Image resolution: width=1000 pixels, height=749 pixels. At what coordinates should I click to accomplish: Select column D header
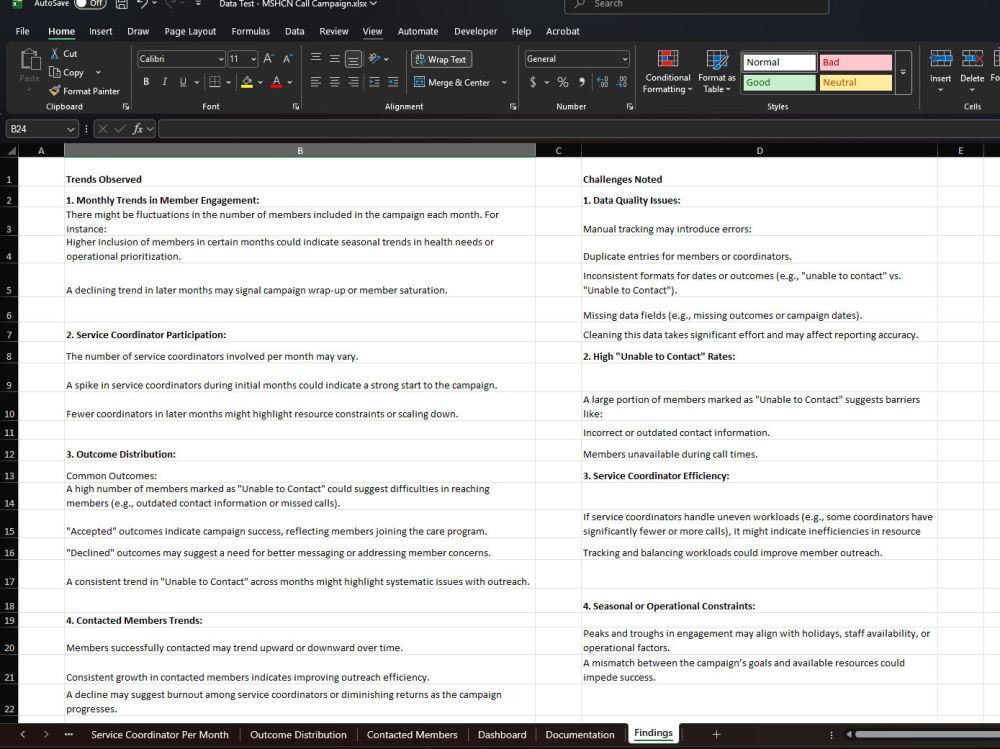tap(759, 151)
